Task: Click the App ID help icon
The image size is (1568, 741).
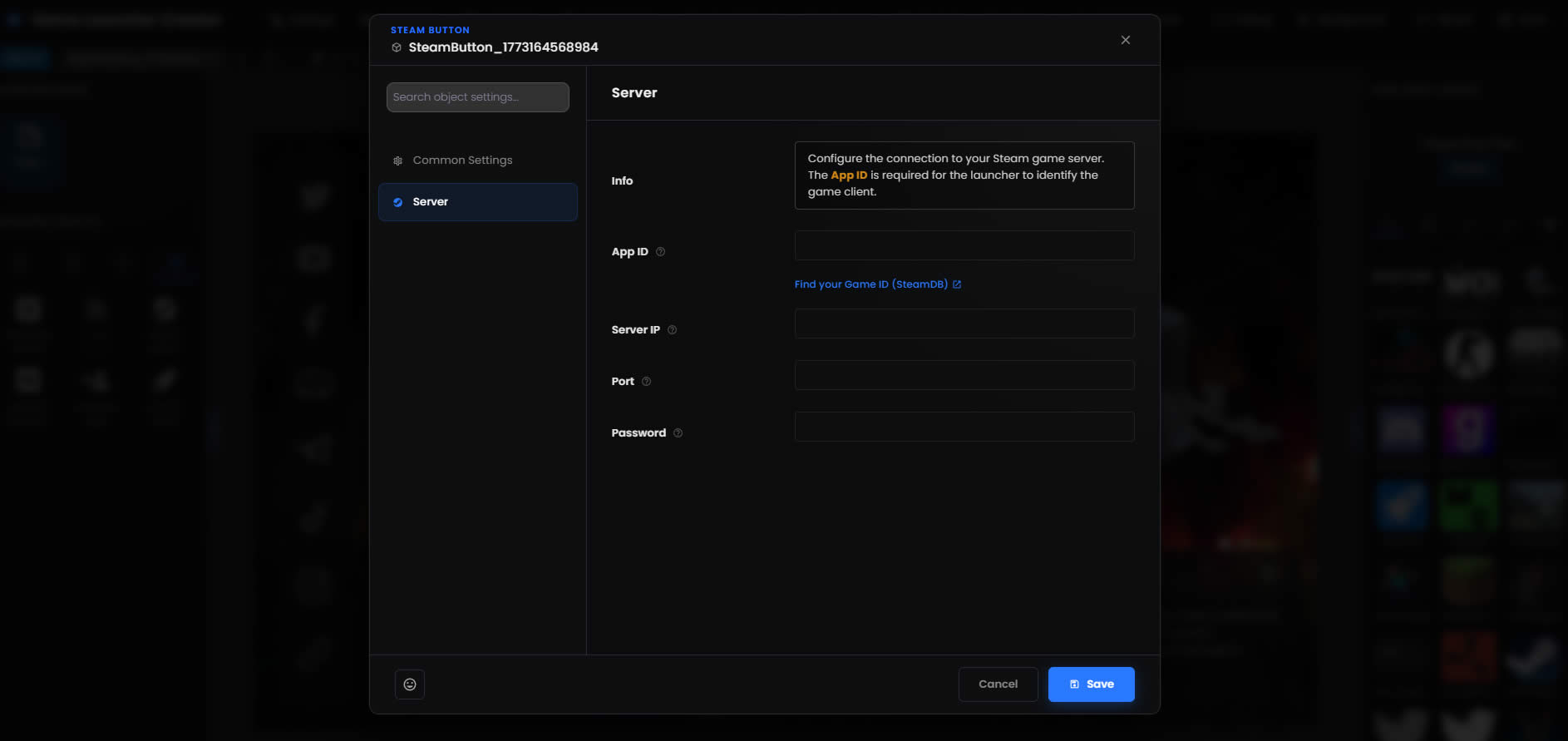Action: [660, 252]
